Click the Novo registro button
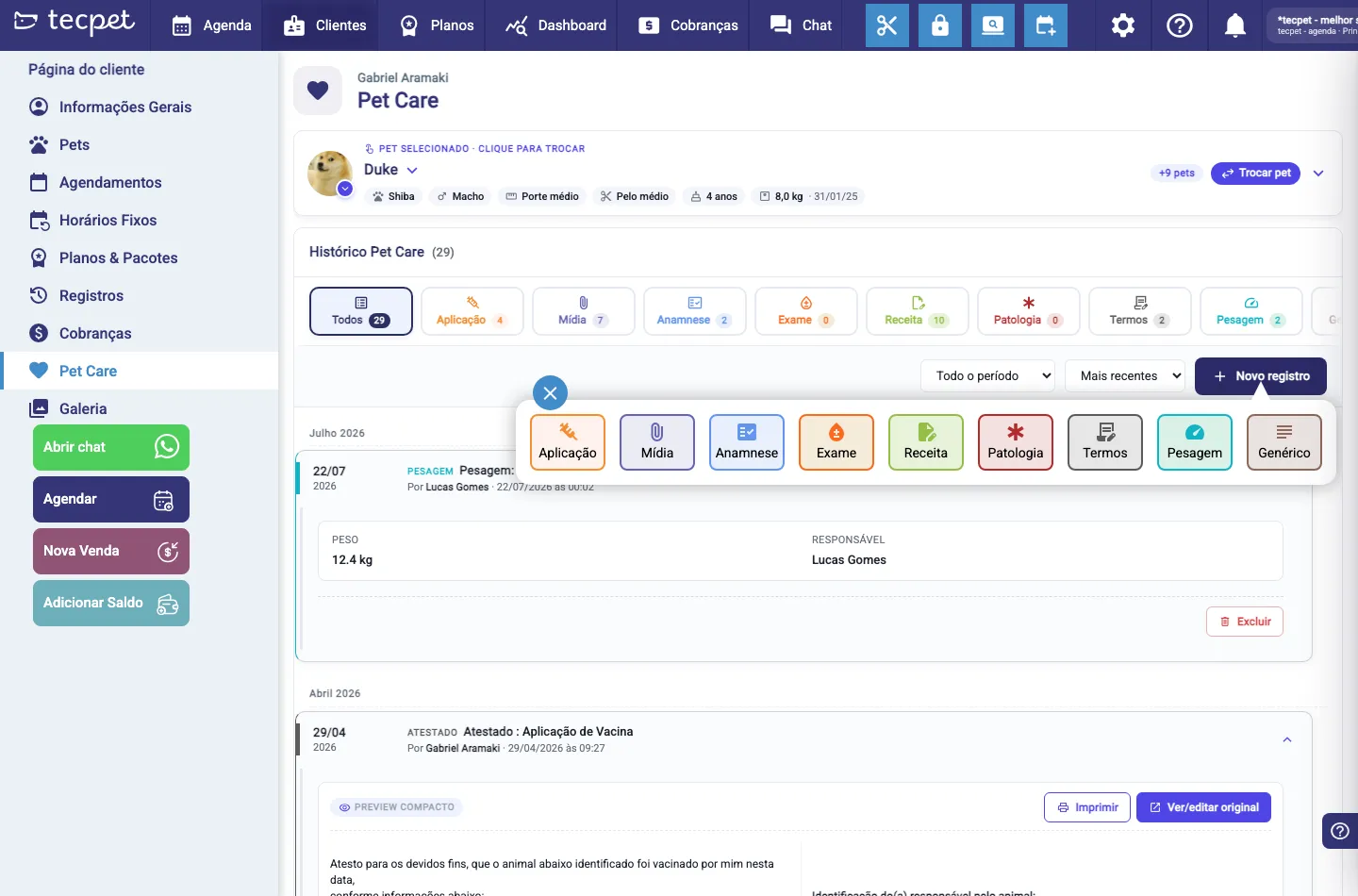1358x896 pixels. tap(1261, 375)
